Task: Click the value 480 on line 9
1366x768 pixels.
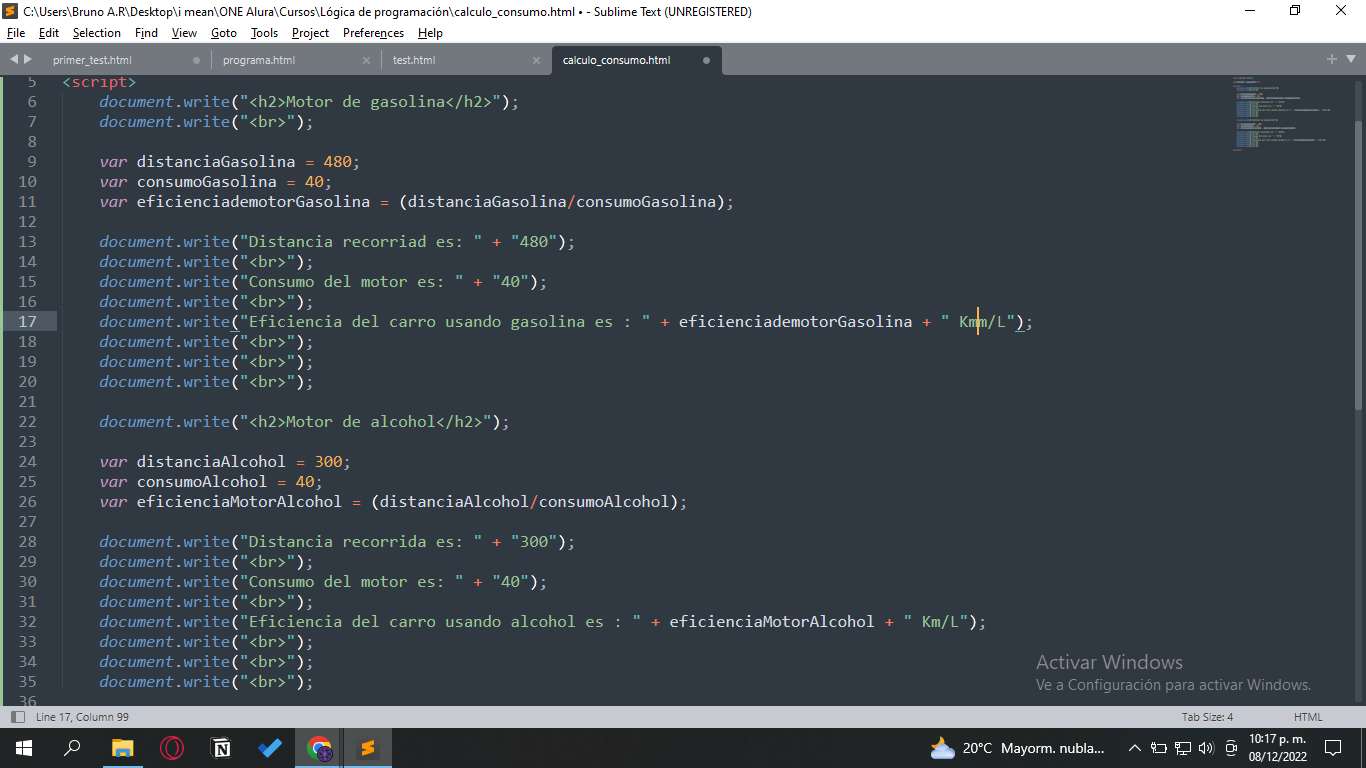Action: click(x=338, y=161)
